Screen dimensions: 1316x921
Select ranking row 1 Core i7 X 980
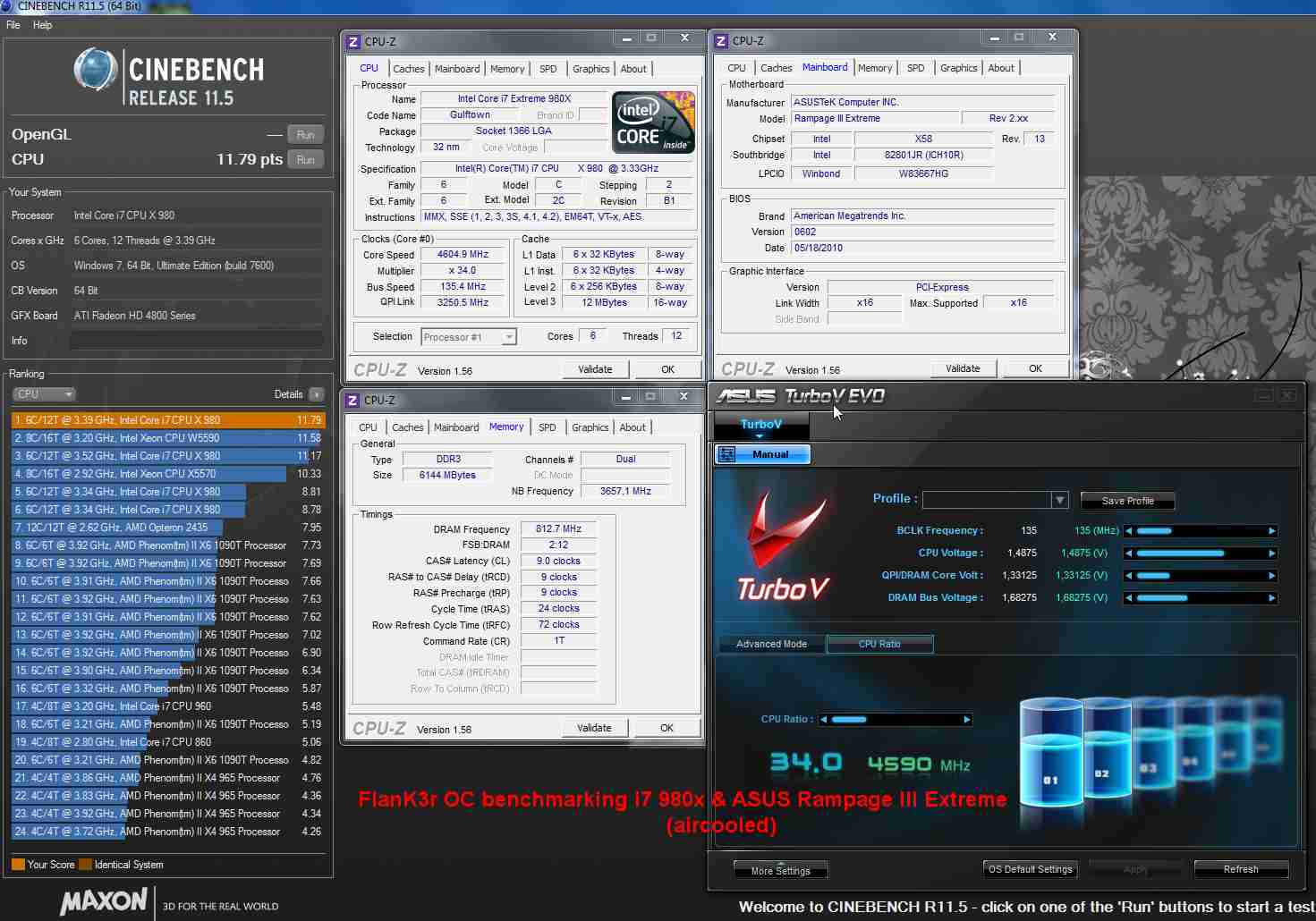167,420
